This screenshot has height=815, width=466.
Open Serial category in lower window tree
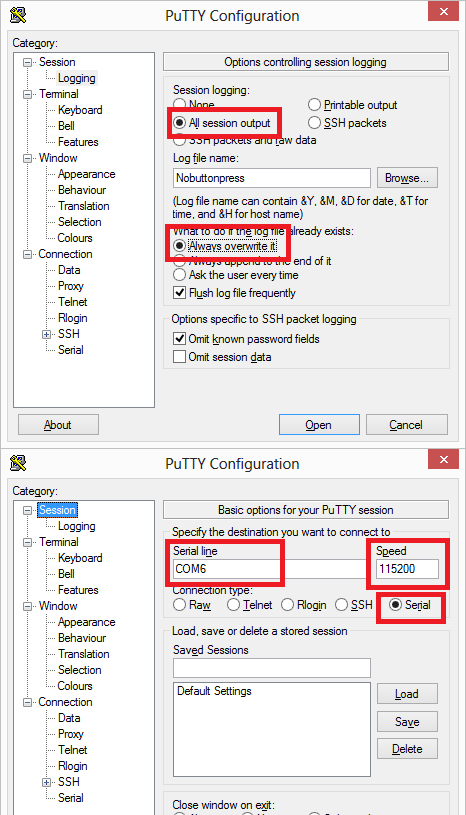point(71,798)
